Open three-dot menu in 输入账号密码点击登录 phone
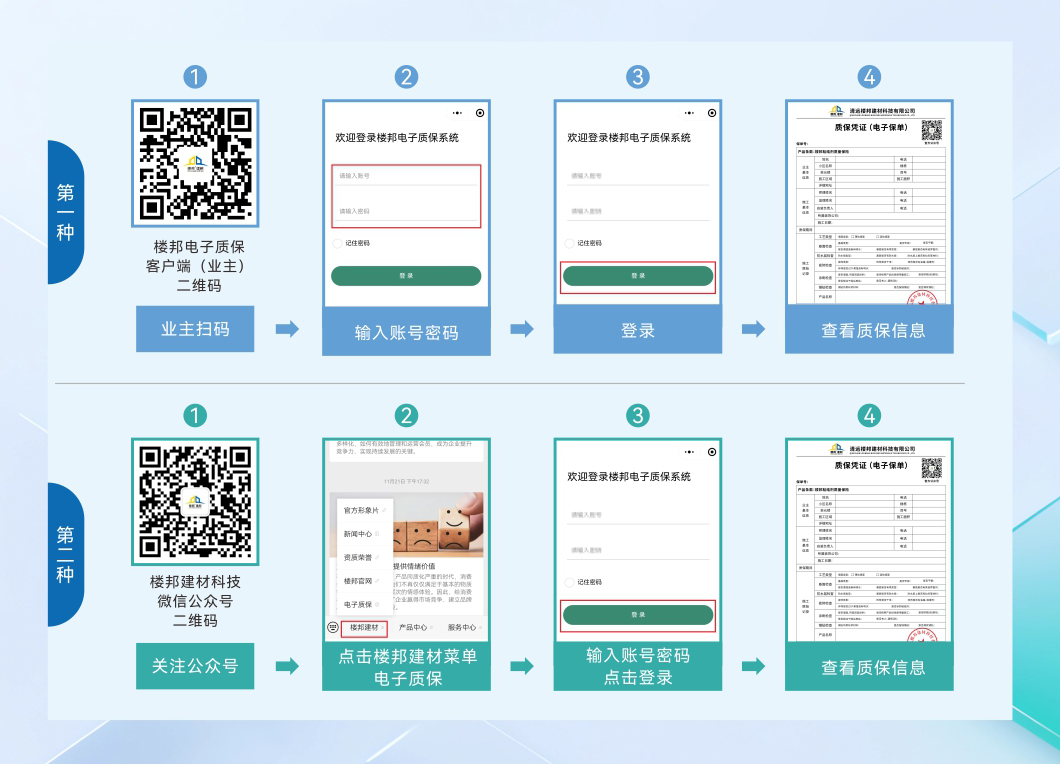Viewport: 1060px width, 764px height. click(690, 452)
